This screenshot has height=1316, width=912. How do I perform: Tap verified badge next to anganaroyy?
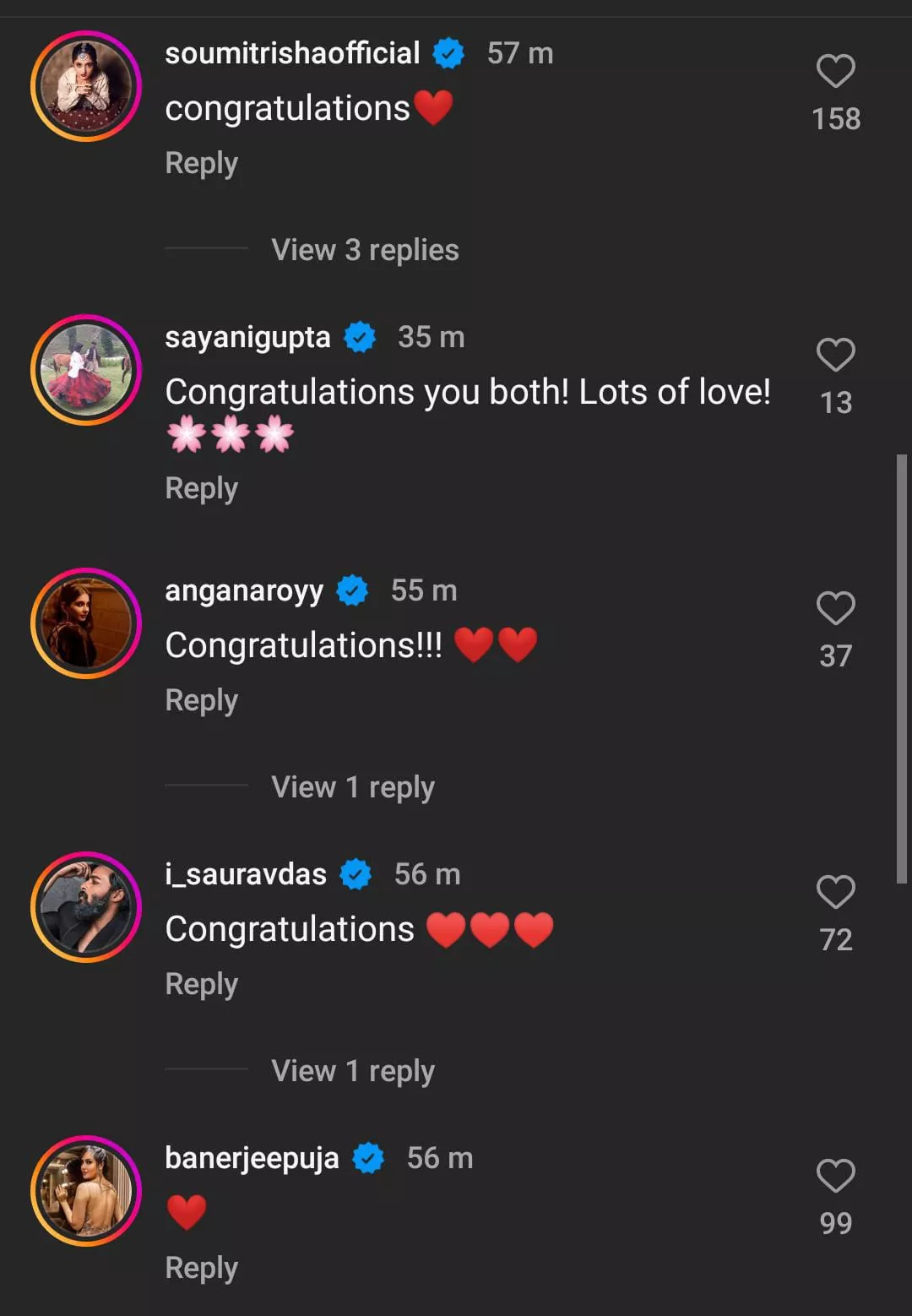pos(352,590)
